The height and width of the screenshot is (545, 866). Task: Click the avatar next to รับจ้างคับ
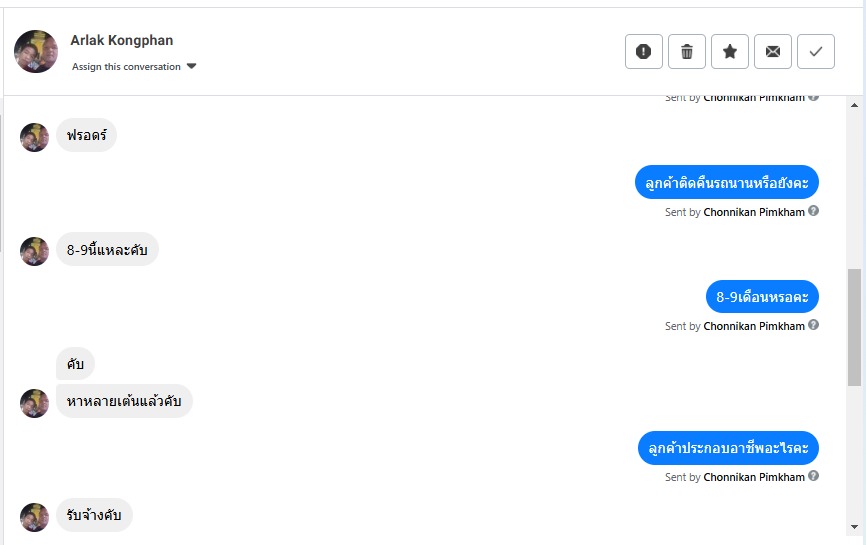point(35,517)
